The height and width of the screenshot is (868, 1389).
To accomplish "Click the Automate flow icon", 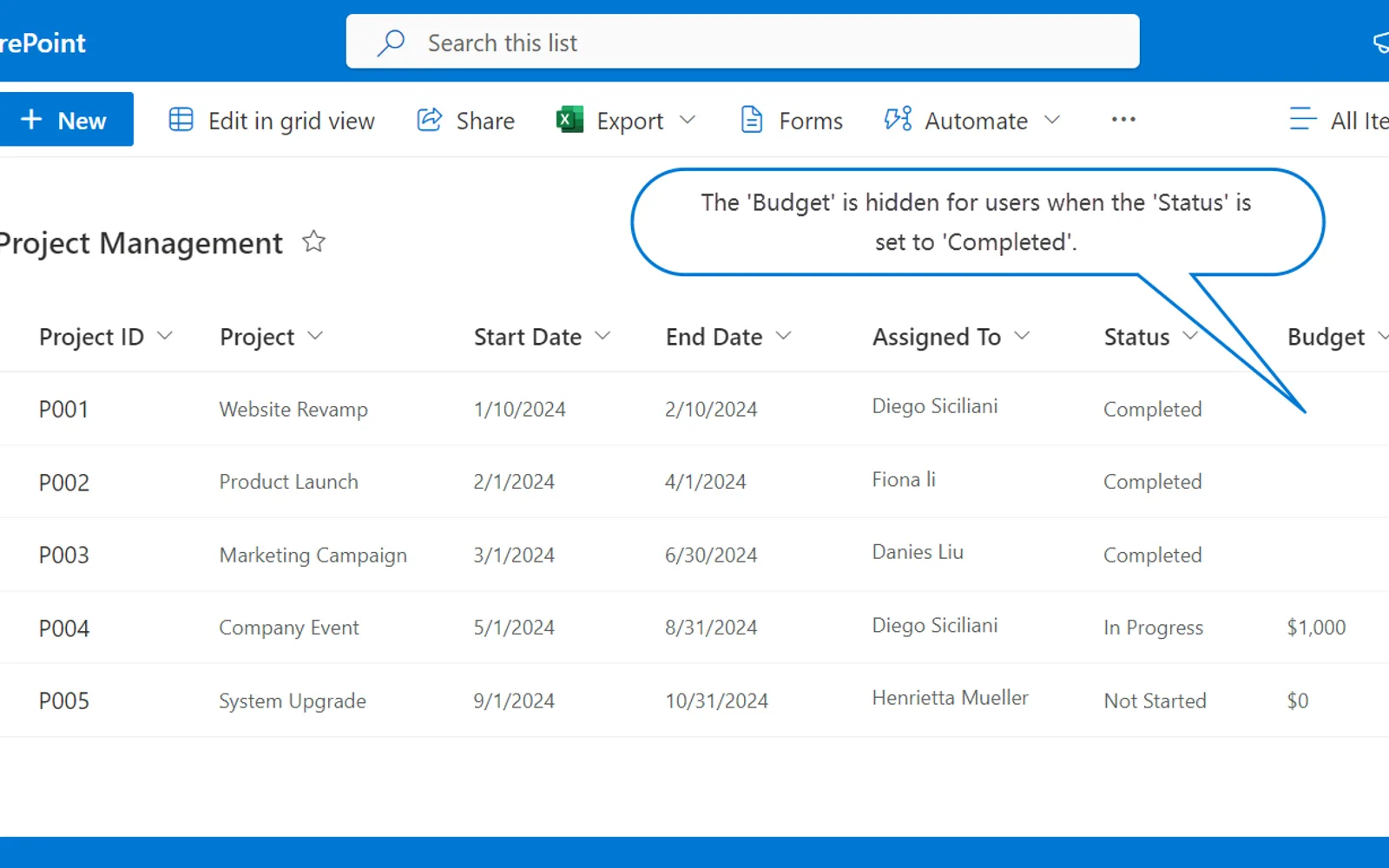I will pos(898,119).
